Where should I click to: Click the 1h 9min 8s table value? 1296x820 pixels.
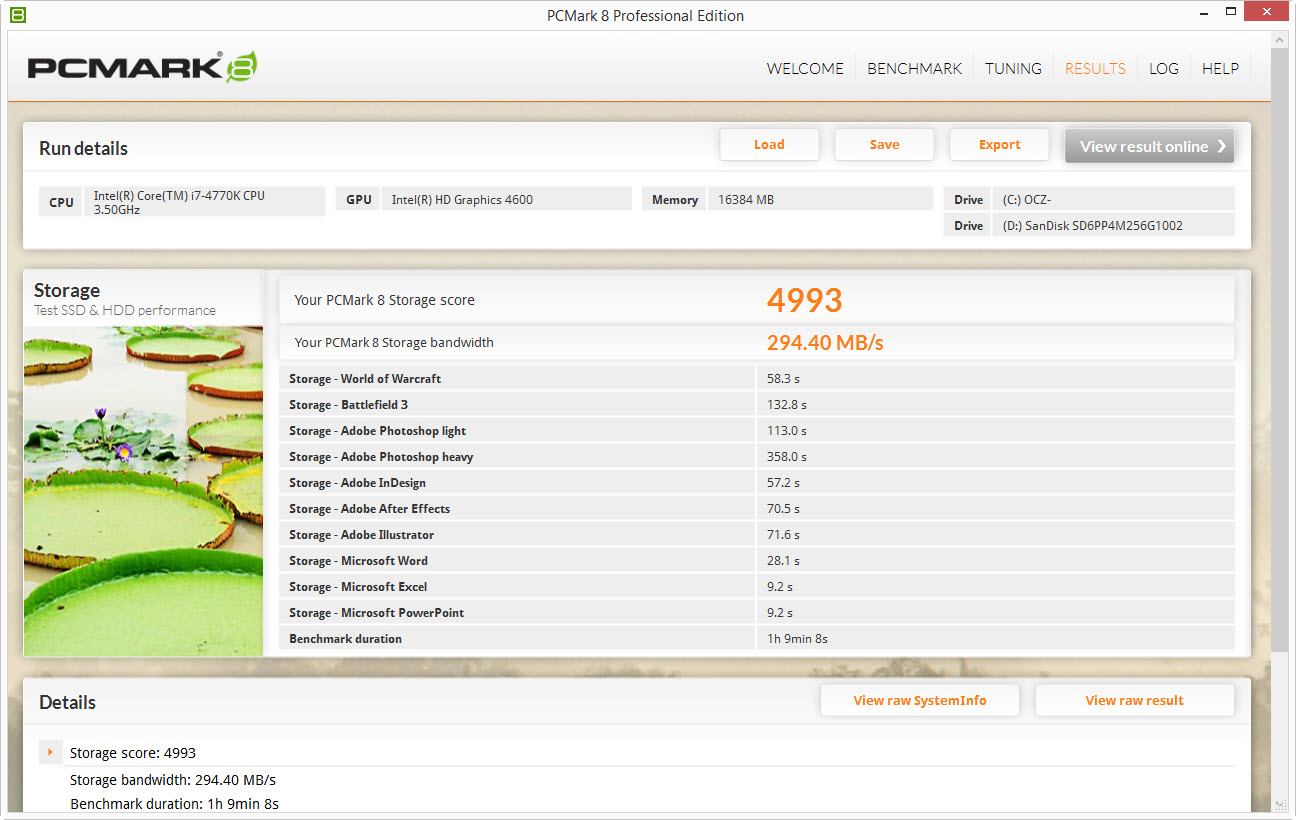[x=797, y=639]
